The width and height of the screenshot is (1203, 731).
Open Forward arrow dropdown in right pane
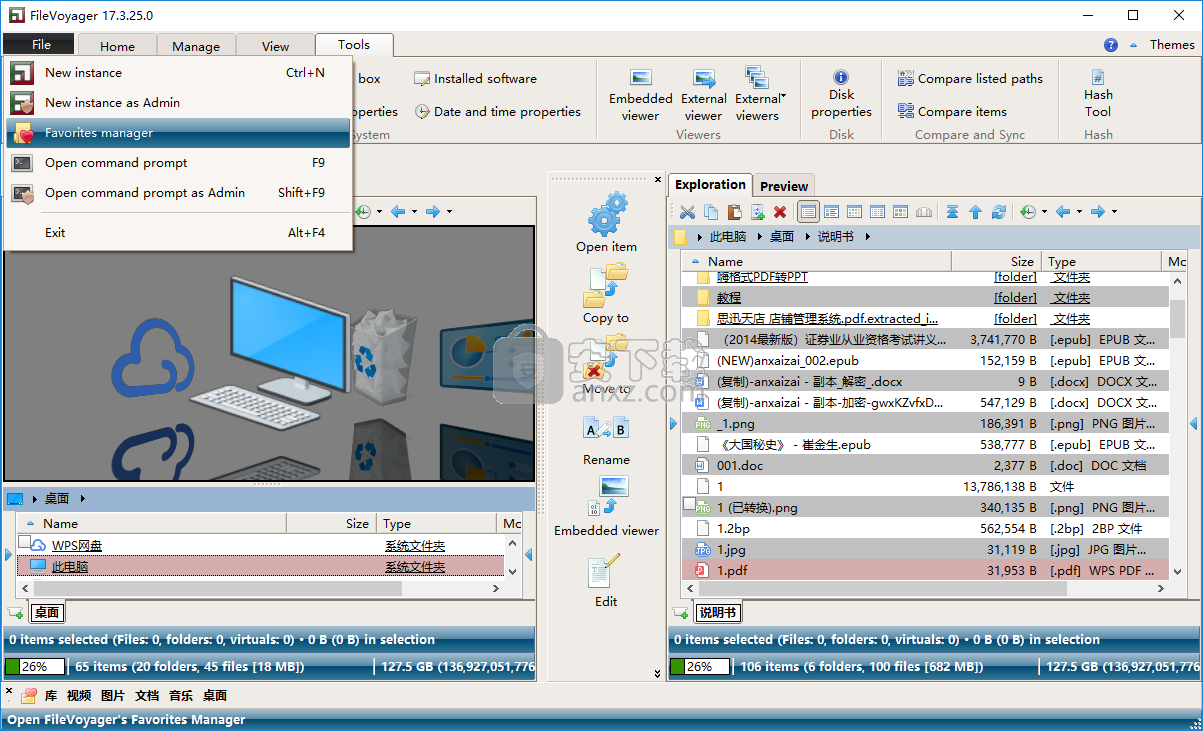point(1114,212)
